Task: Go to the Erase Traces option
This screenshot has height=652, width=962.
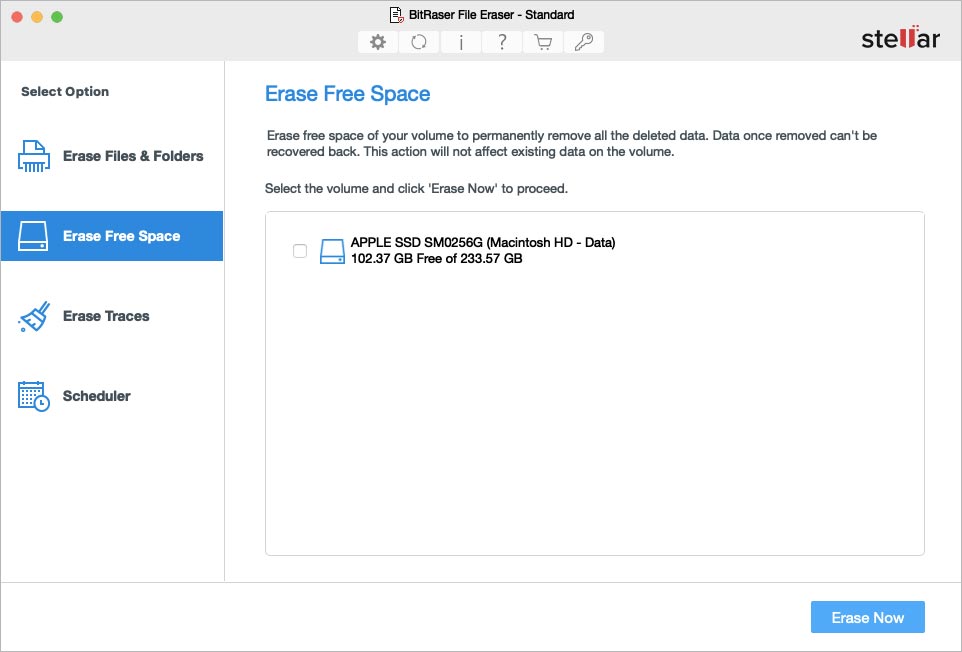Action: tap(106, 316)
